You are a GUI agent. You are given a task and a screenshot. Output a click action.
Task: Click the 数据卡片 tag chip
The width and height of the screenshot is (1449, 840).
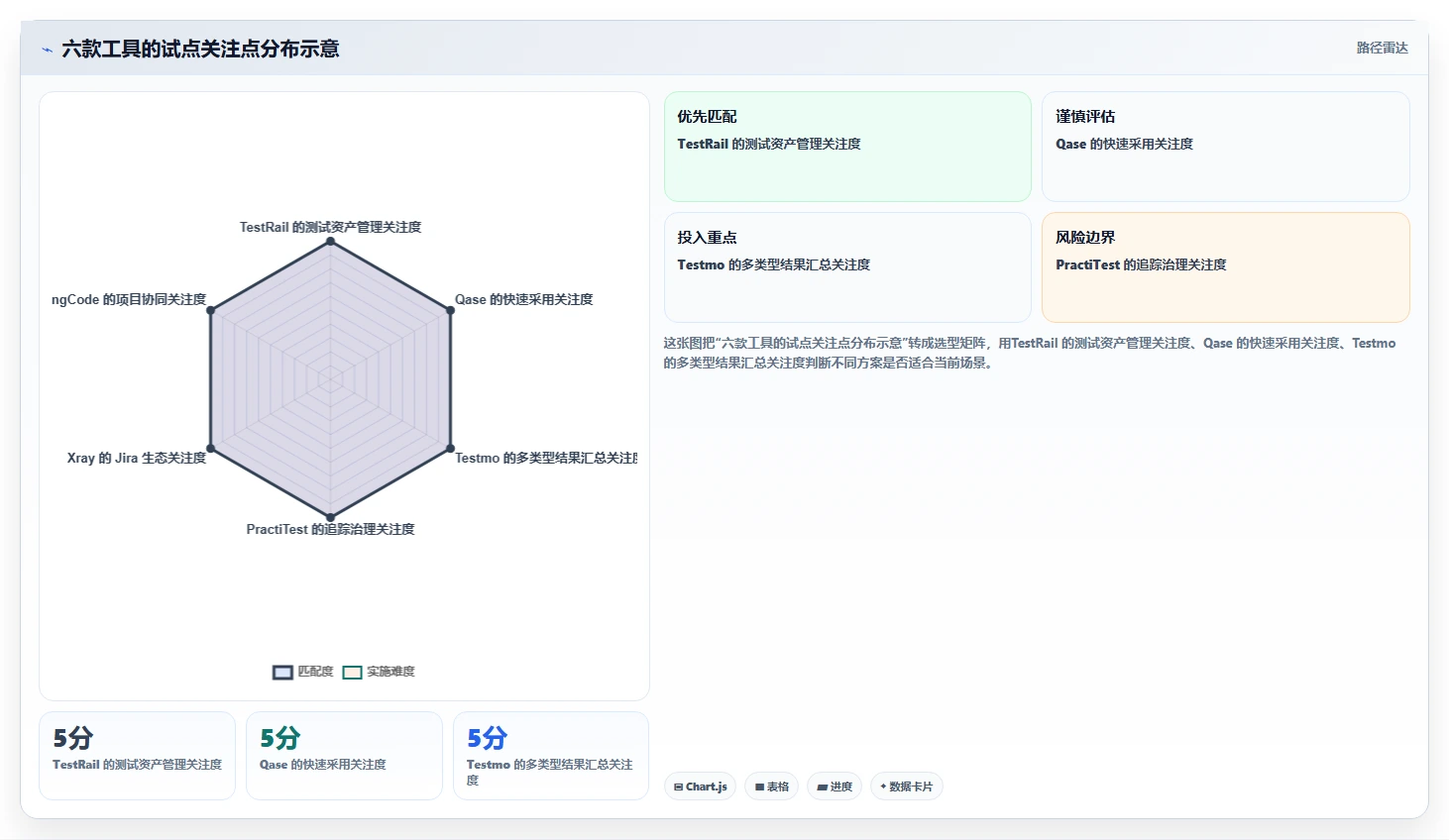click(x=906, y=787)
